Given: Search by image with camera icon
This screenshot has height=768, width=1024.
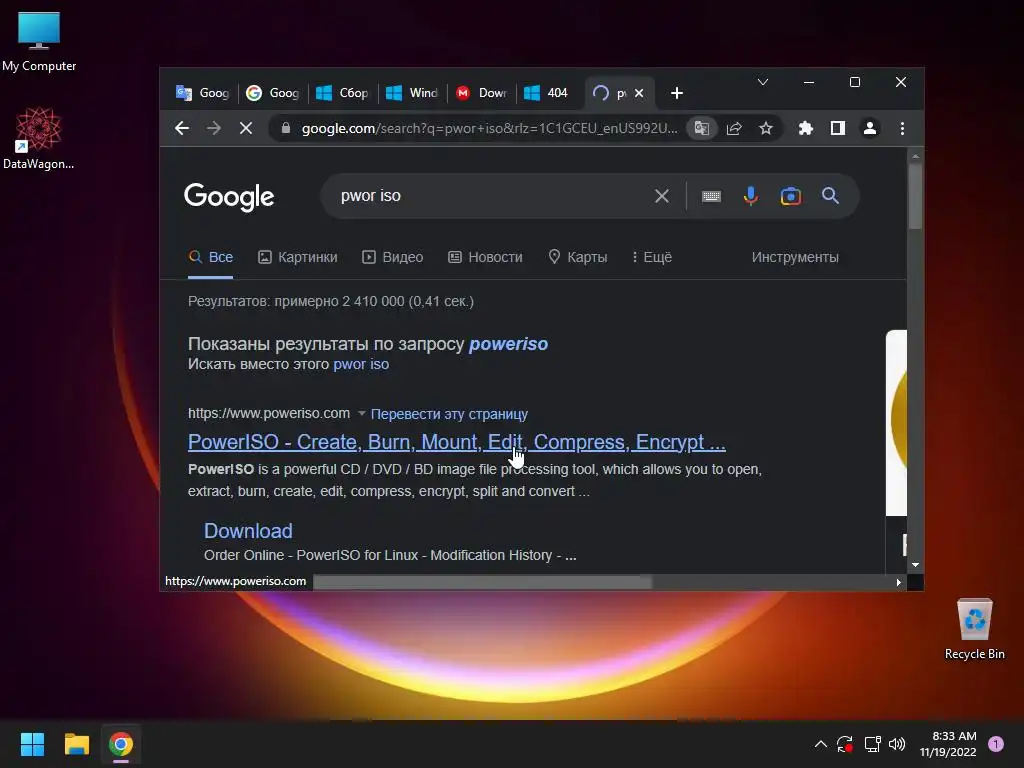Looking at the screenshot, I should (790, 196).
